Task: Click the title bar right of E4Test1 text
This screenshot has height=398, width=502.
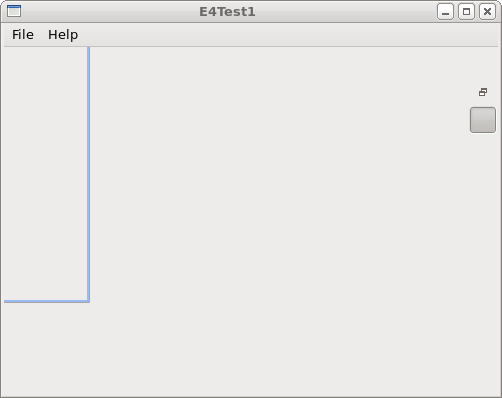Action: (346, 12)
